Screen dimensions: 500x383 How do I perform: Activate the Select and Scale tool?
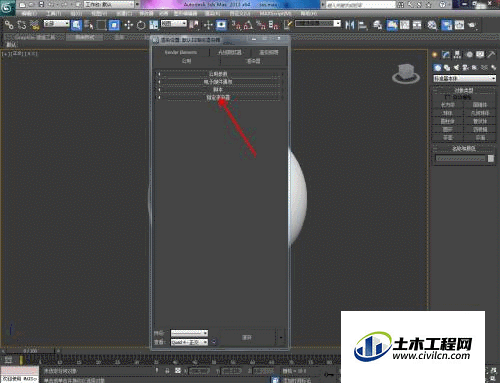pyautogui.click(x=153, y=25)
